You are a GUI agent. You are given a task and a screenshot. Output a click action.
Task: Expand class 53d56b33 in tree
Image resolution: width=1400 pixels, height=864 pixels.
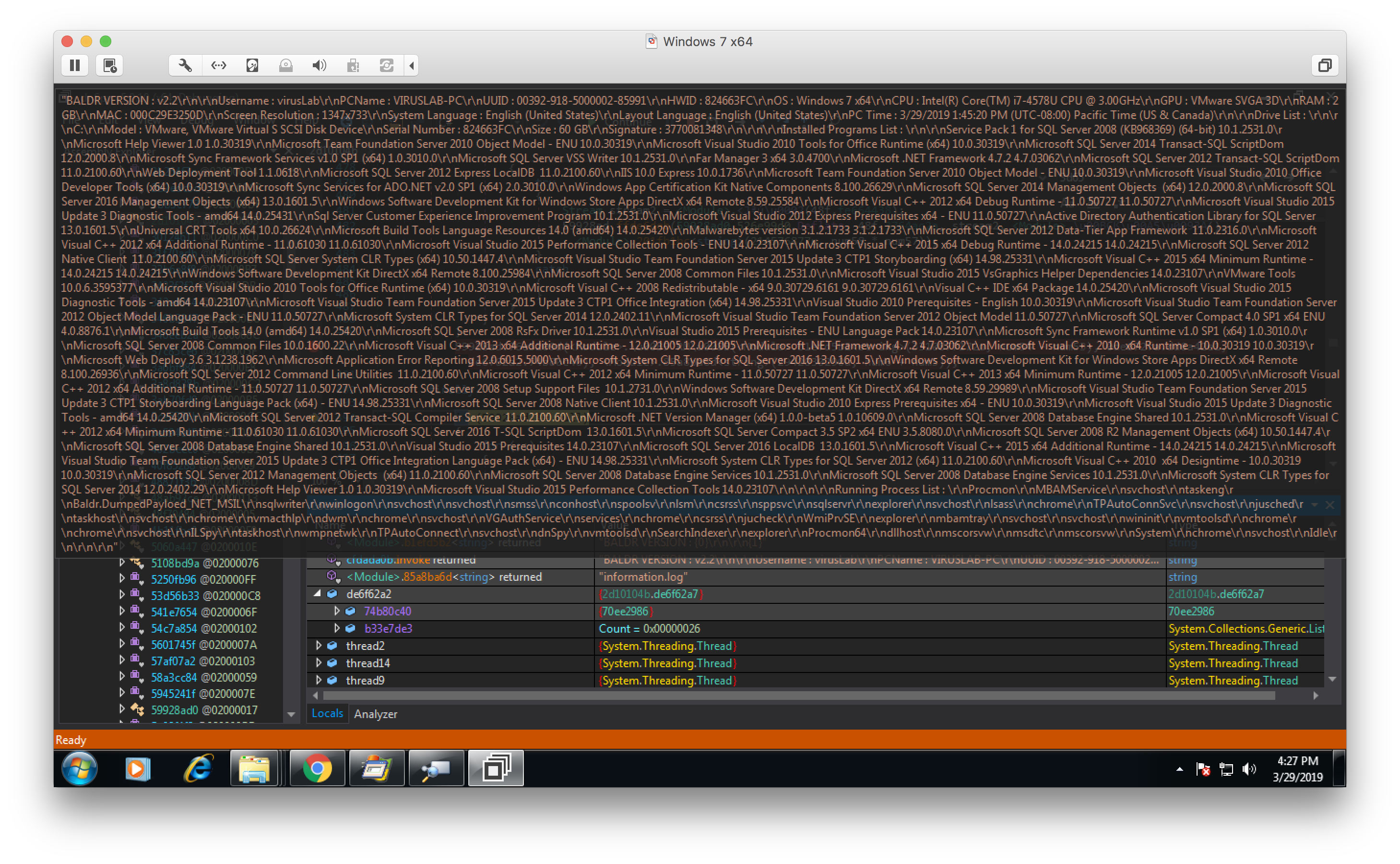(x=122, y=594)
